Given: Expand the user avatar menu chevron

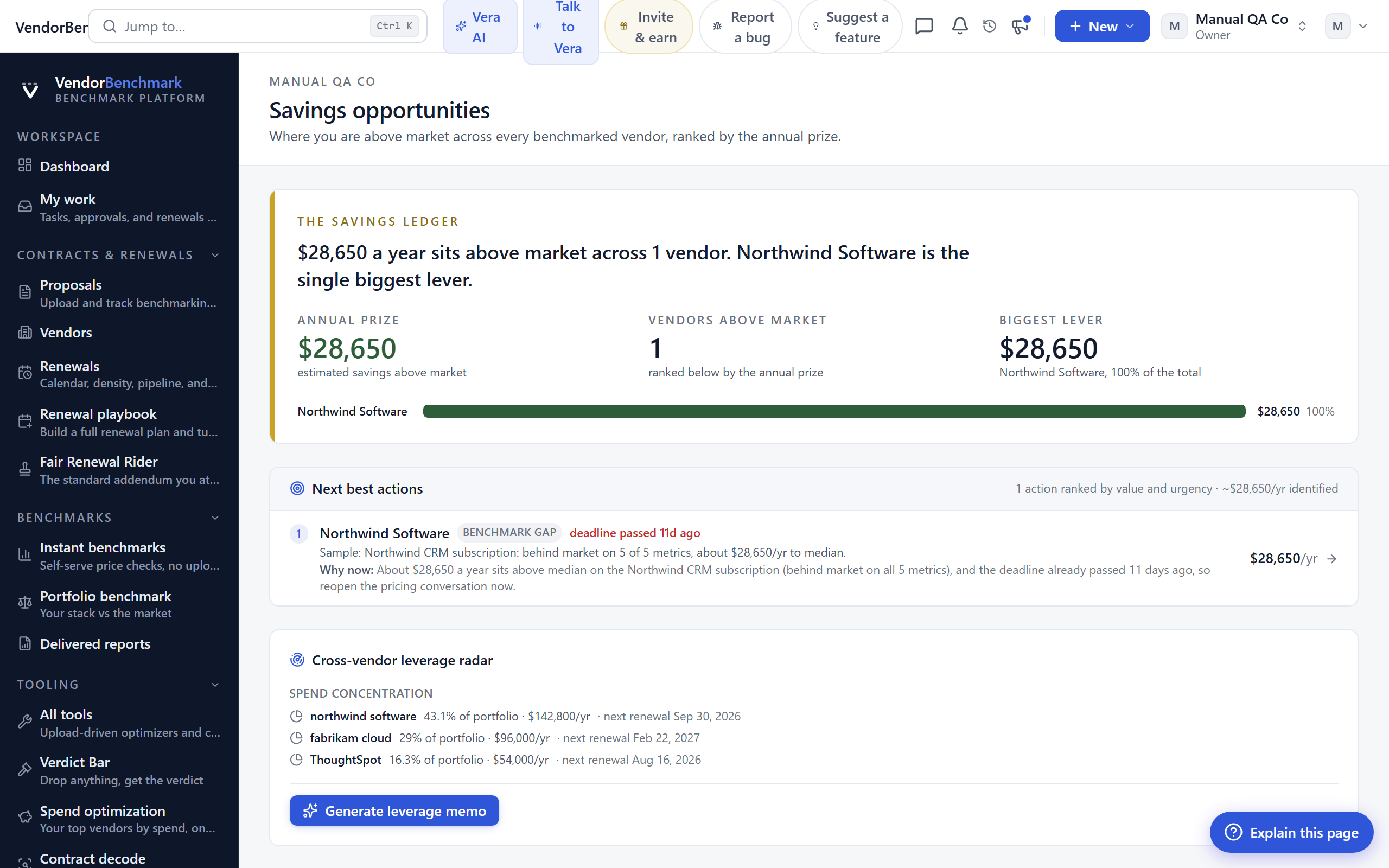Looking at the screenshot, I should (1363, 27).
